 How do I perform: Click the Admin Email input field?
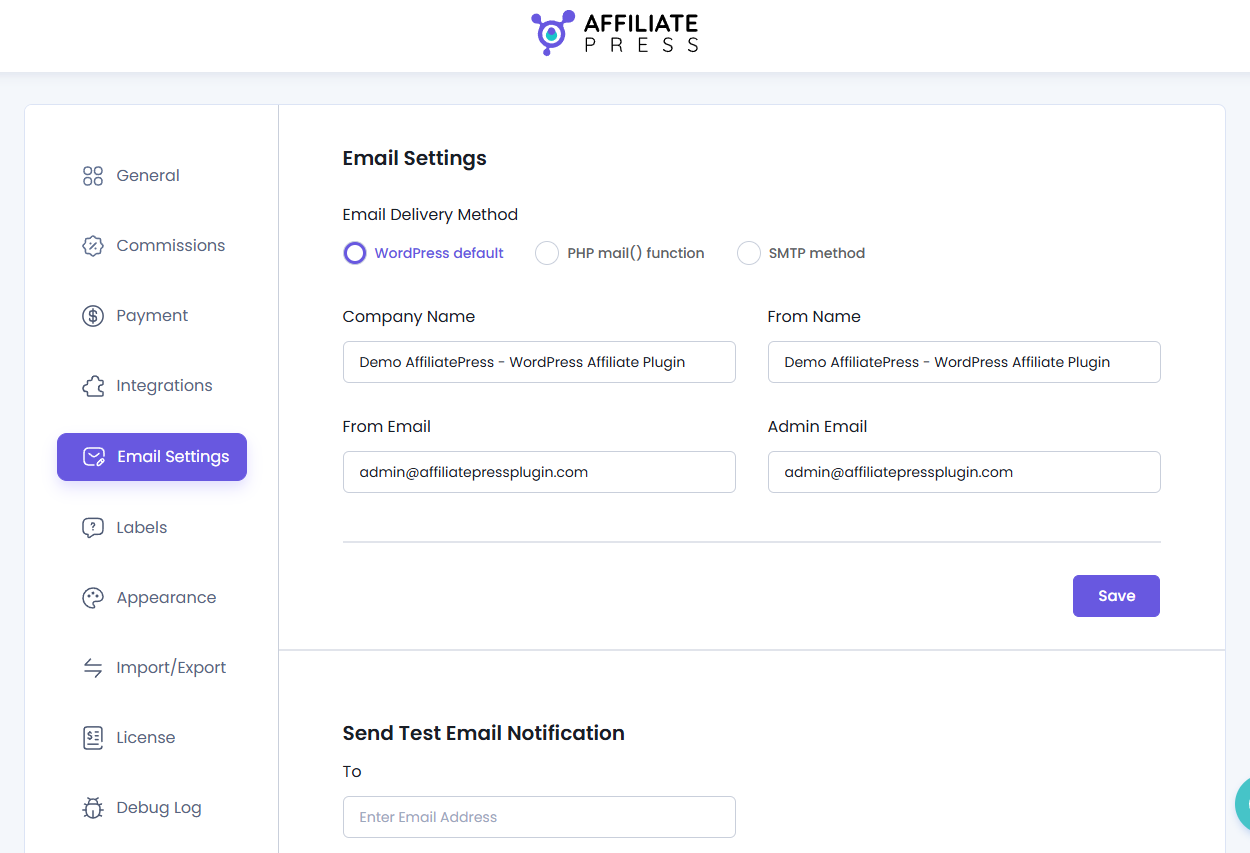pos(964,472)
